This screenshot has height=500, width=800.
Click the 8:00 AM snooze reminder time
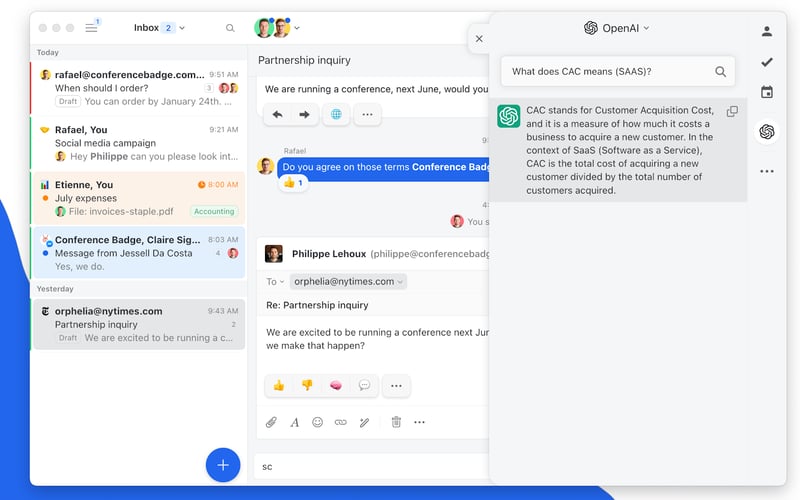click(218, 185)
